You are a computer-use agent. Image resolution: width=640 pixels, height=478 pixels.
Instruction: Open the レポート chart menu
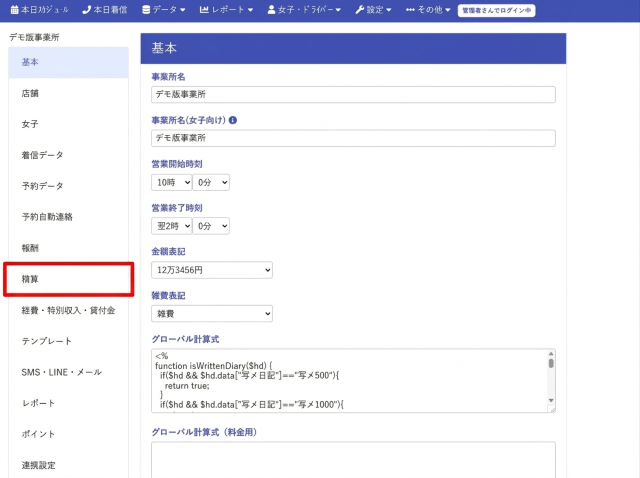tap(226, 10)
